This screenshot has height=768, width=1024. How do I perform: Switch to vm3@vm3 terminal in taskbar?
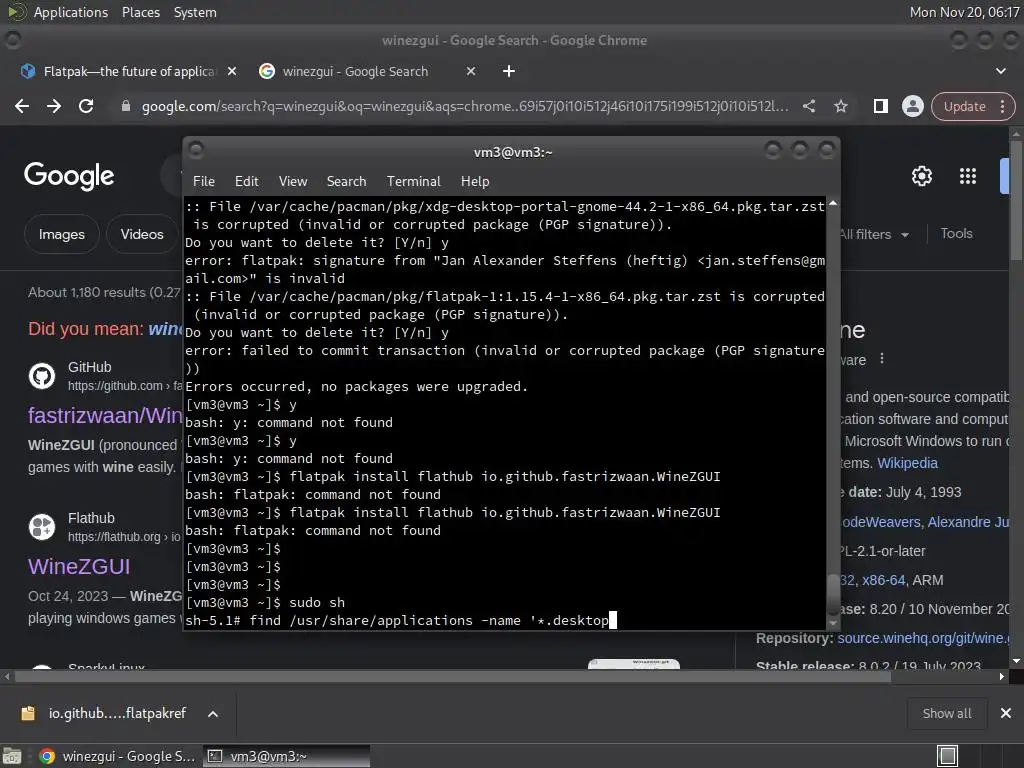point(286,756)
